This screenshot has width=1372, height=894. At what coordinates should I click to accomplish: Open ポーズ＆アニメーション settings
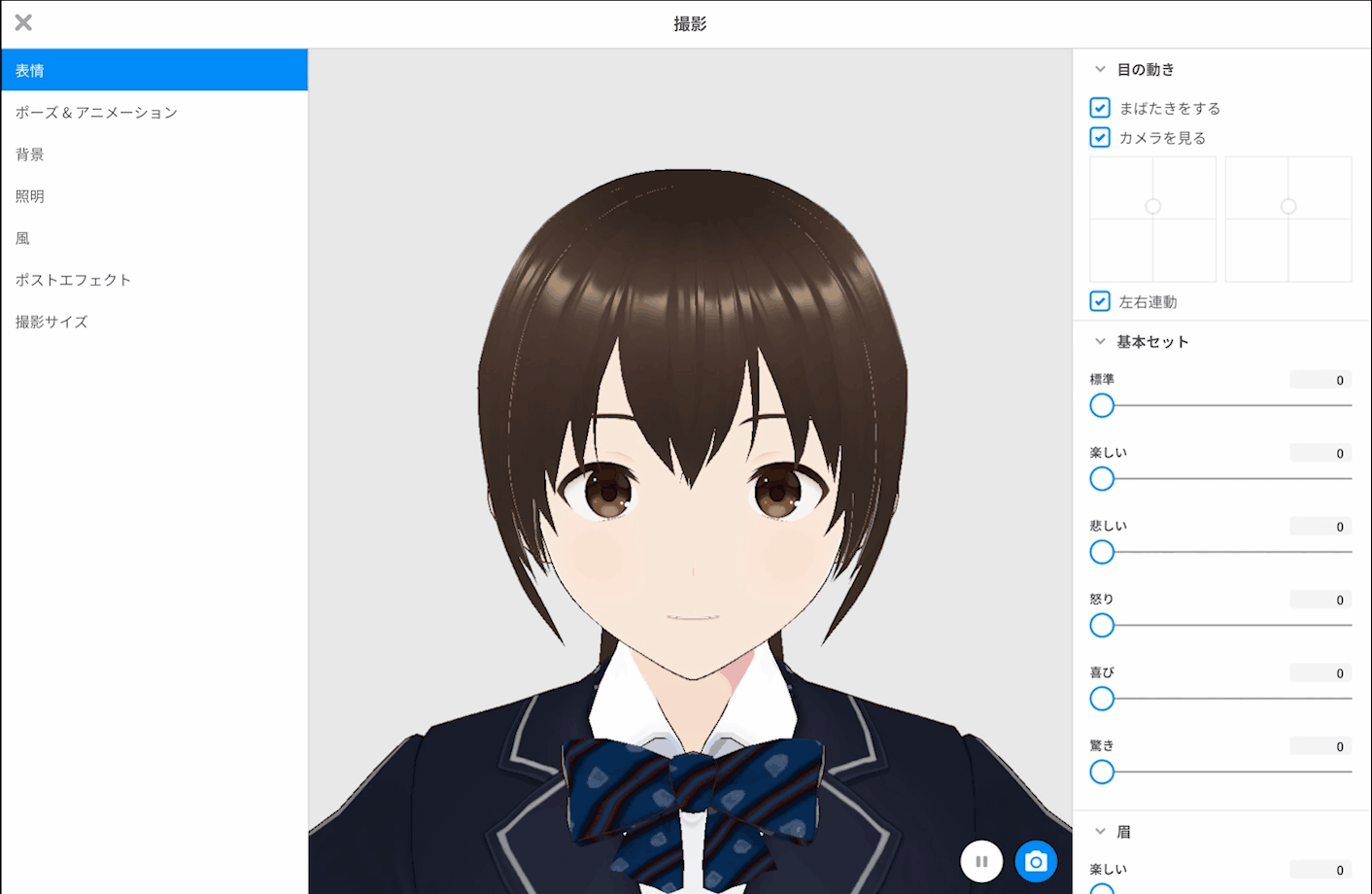(154, 112)
